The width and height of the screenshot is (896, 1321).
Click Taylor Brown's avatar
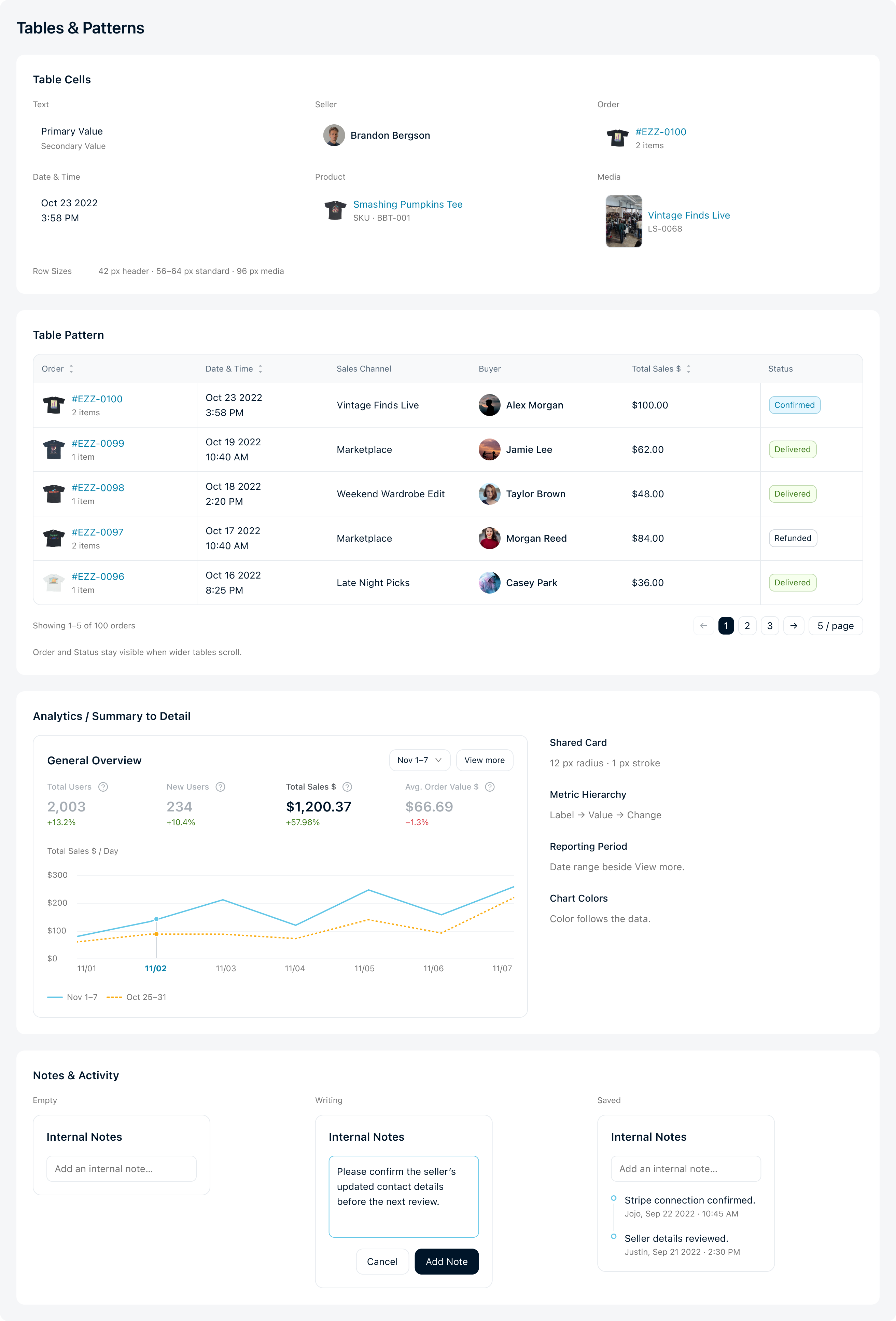tap(489, 494)
